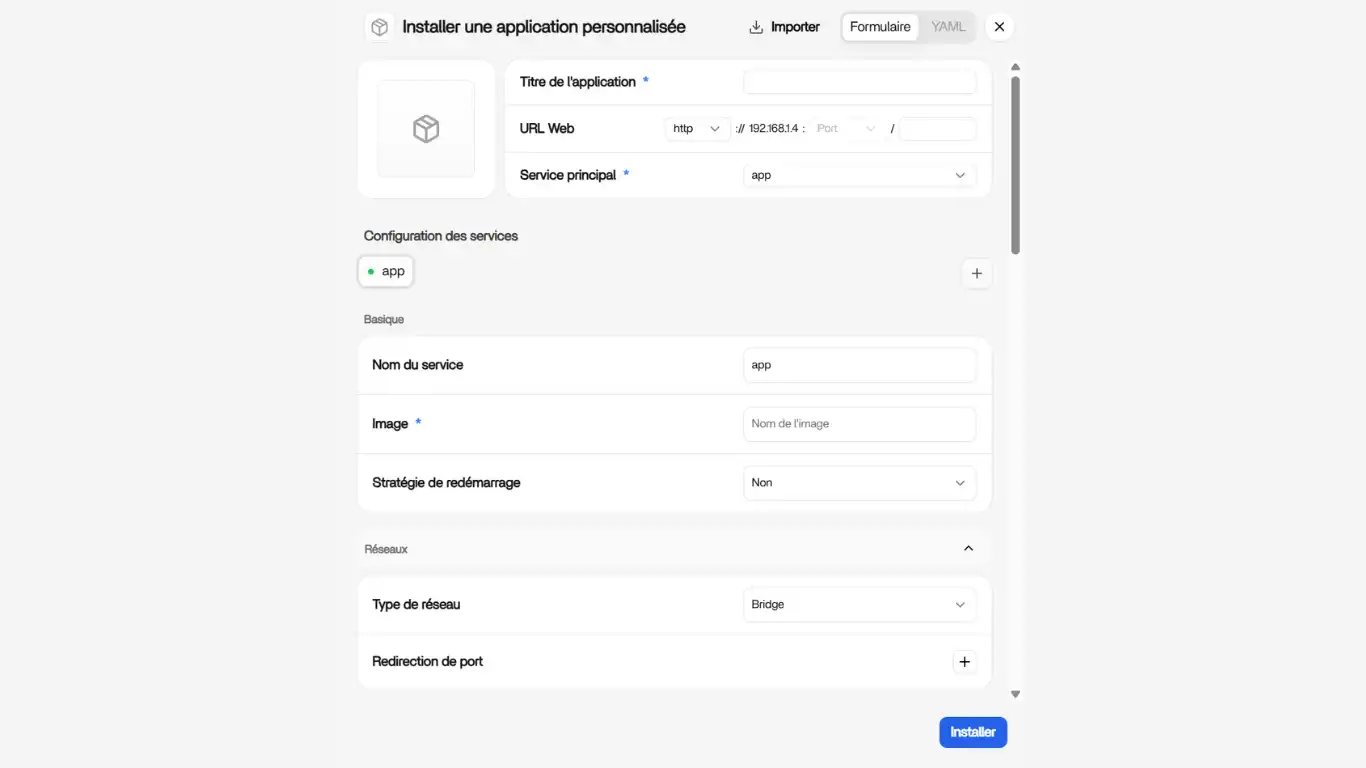The width and height of the screenshot is (1366, 768).
Task: Focus the Titre de l'application field
Action: click(x=859, y=82)
